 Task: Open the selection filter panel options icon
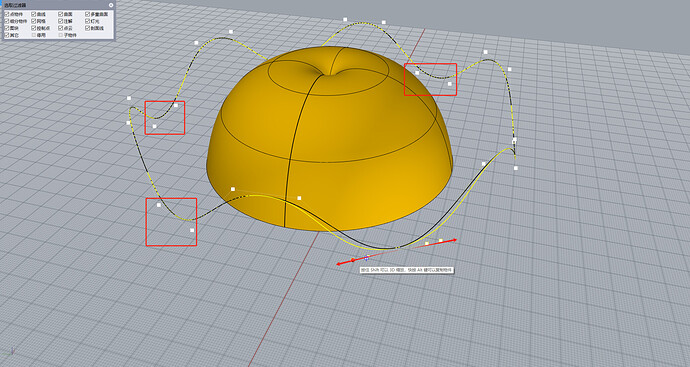[x=111, y=5]
